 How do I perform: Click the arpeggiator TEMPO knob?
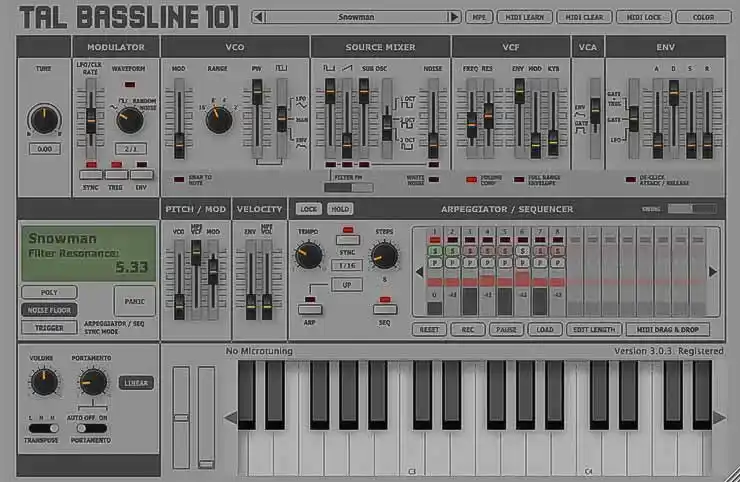[309, 255]
